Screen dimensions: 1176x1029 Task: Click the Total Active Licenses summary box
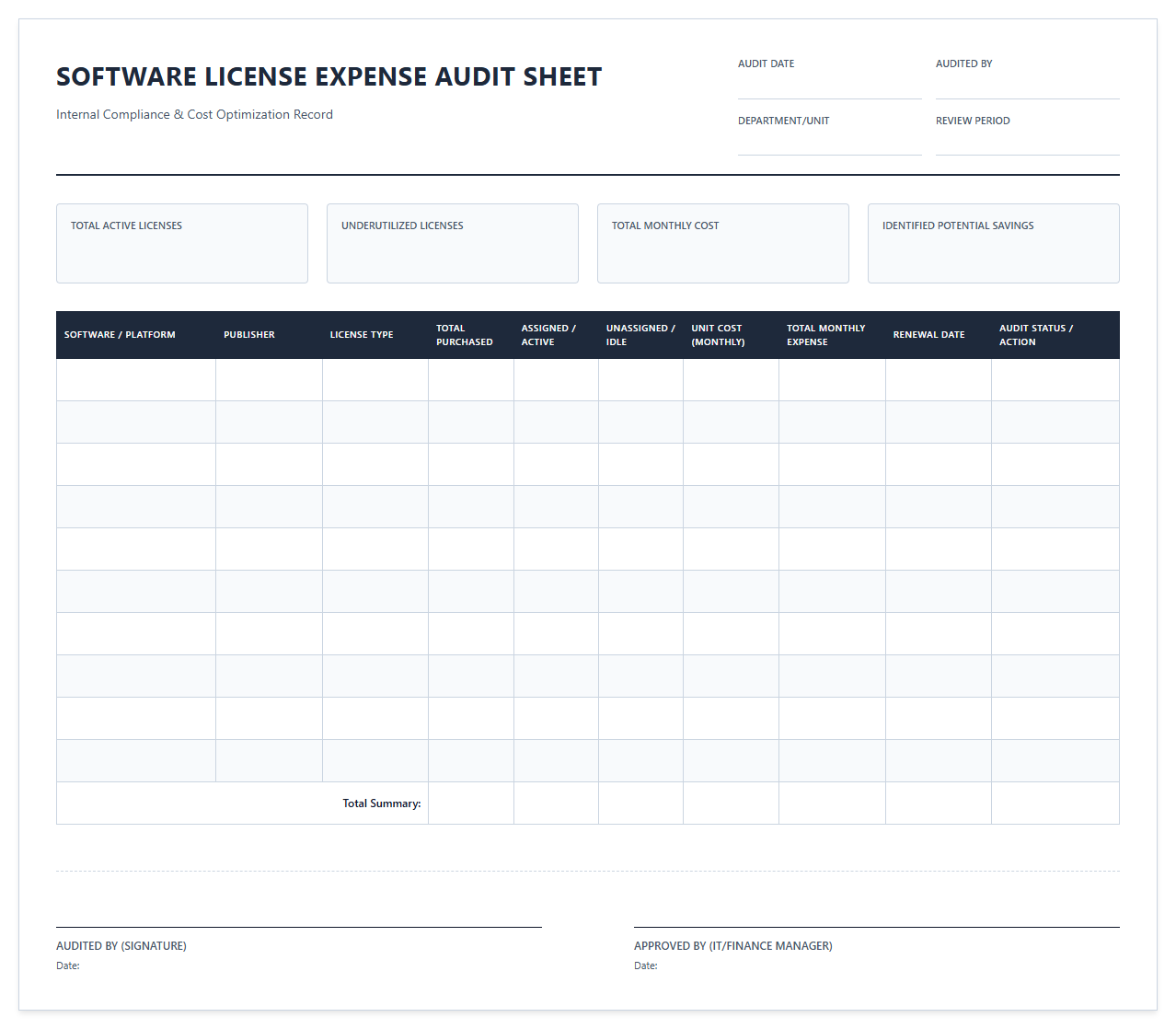point(182,243)
